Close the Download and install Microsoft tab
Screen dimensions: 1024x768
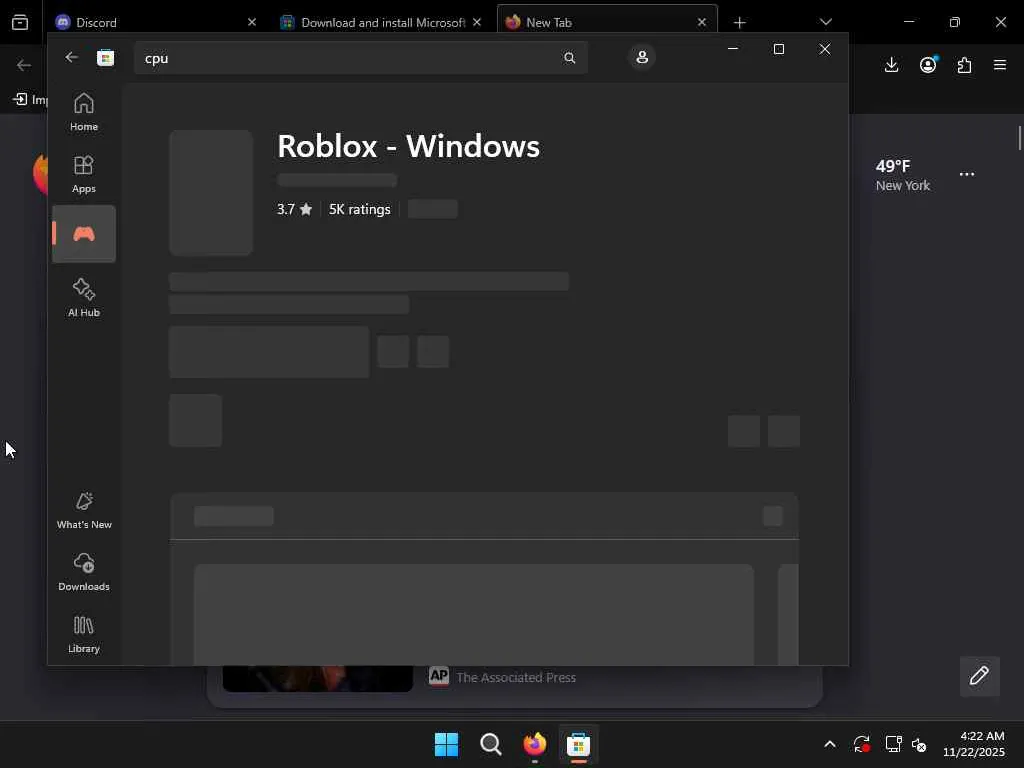coord(477,22)
